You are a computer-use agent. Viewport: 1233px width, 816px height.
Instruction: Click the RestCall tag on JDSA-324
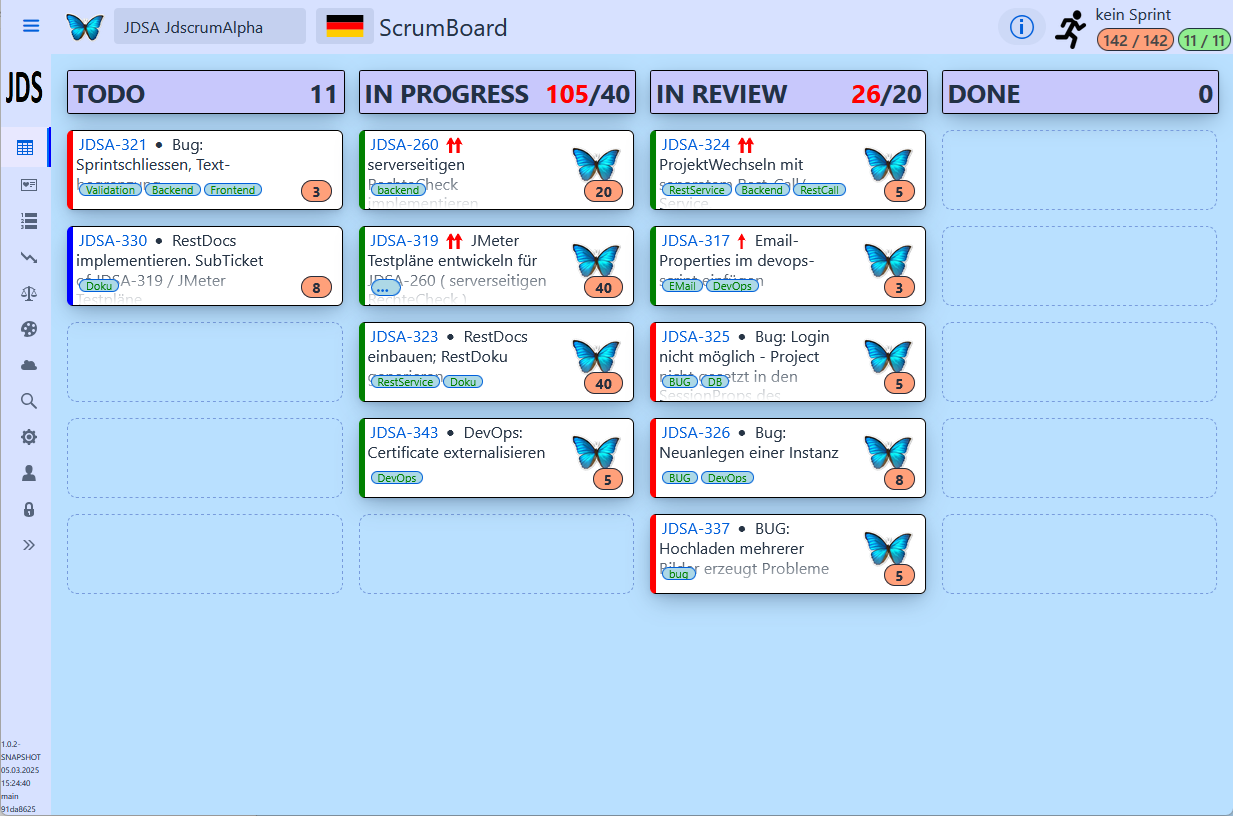point(820,190)
